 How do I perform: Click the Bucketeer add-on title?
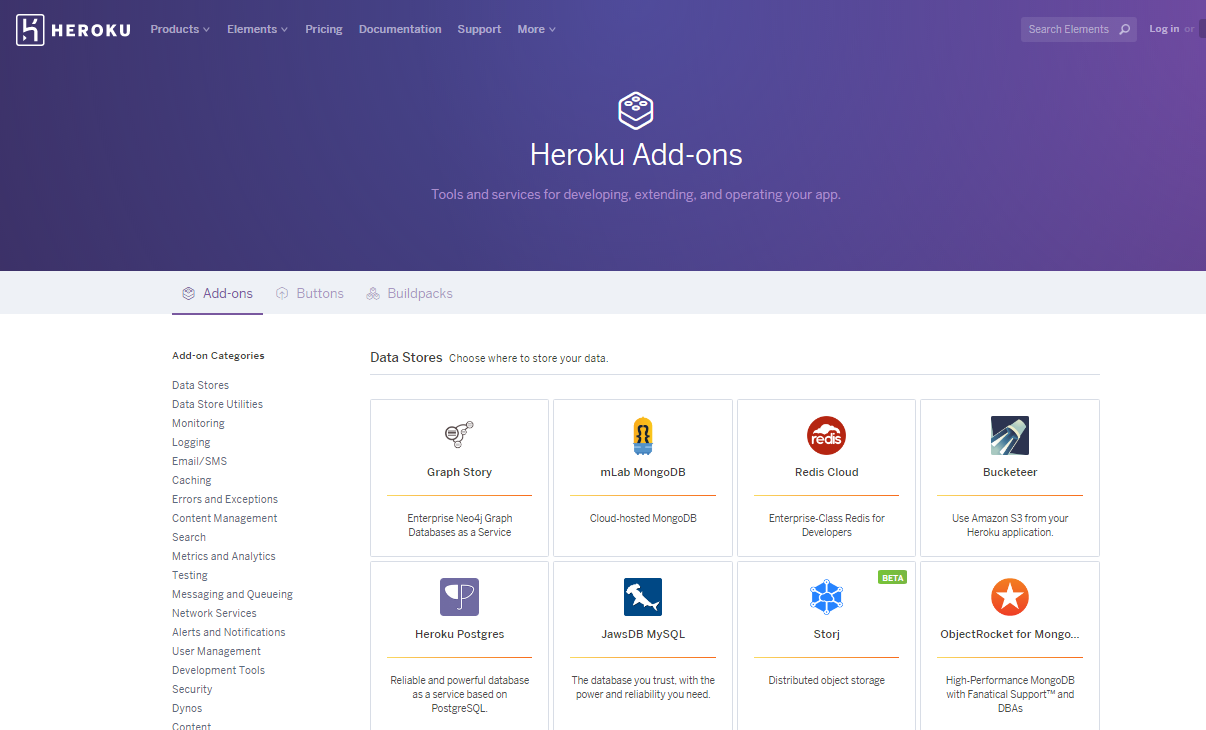tap(1010, 472)
